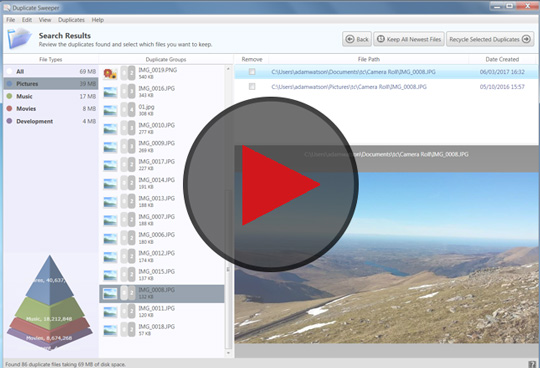This screenshot has width=540, height=368.
Task: Click the thumbnail icon for IMG_0009.JPG
Action: (x=110, y=147)
